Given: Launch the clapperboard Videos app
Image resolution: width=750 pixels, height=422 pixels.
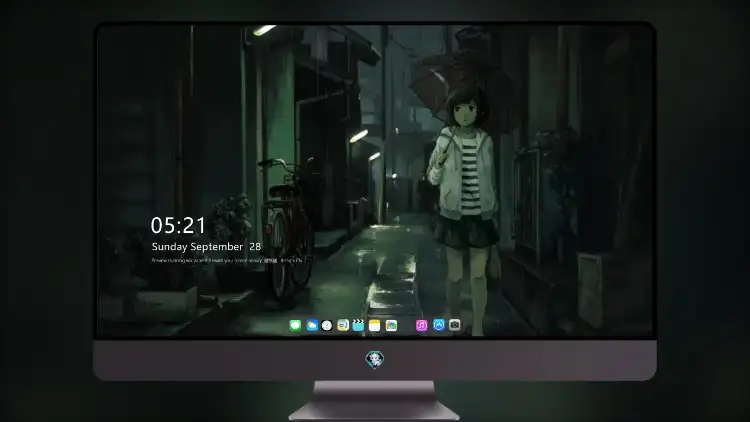Looking at the screenshot, I should click(358, 325).
